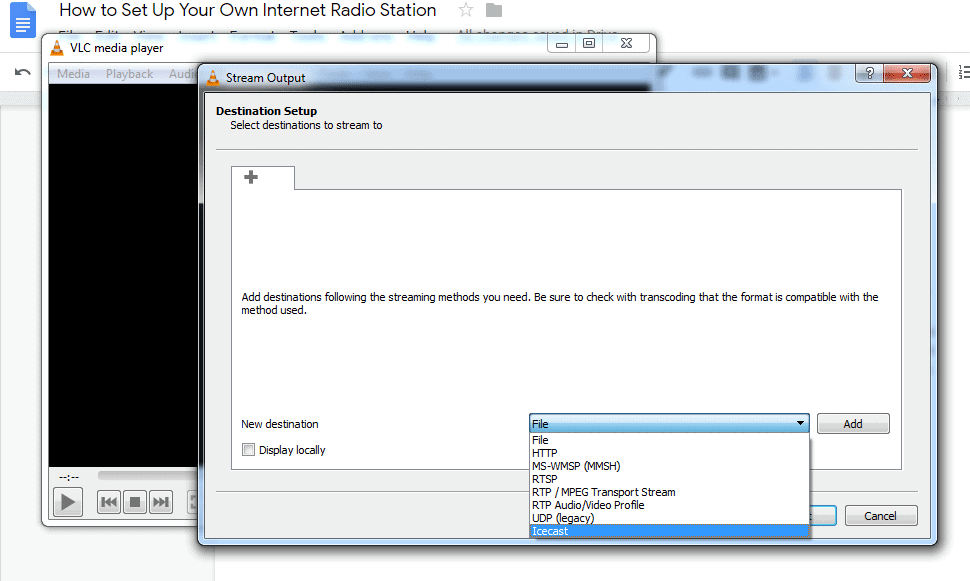The image size is (970, 581).
Task: Click the document title text
Action: [247, 11]
